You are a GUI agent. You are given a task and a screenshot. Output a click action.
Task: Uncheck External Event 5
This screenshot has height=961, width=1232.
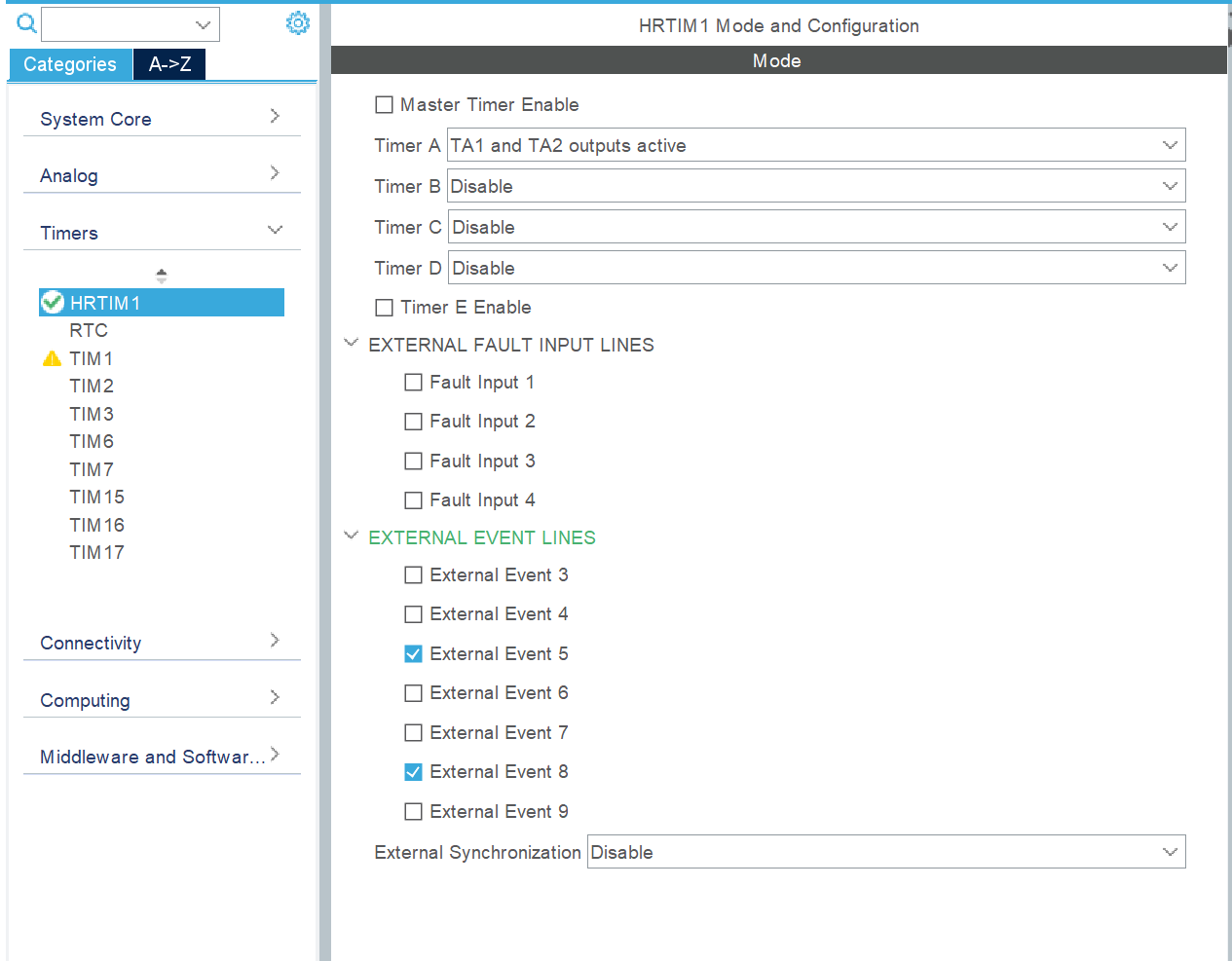[x=414, y=654]
